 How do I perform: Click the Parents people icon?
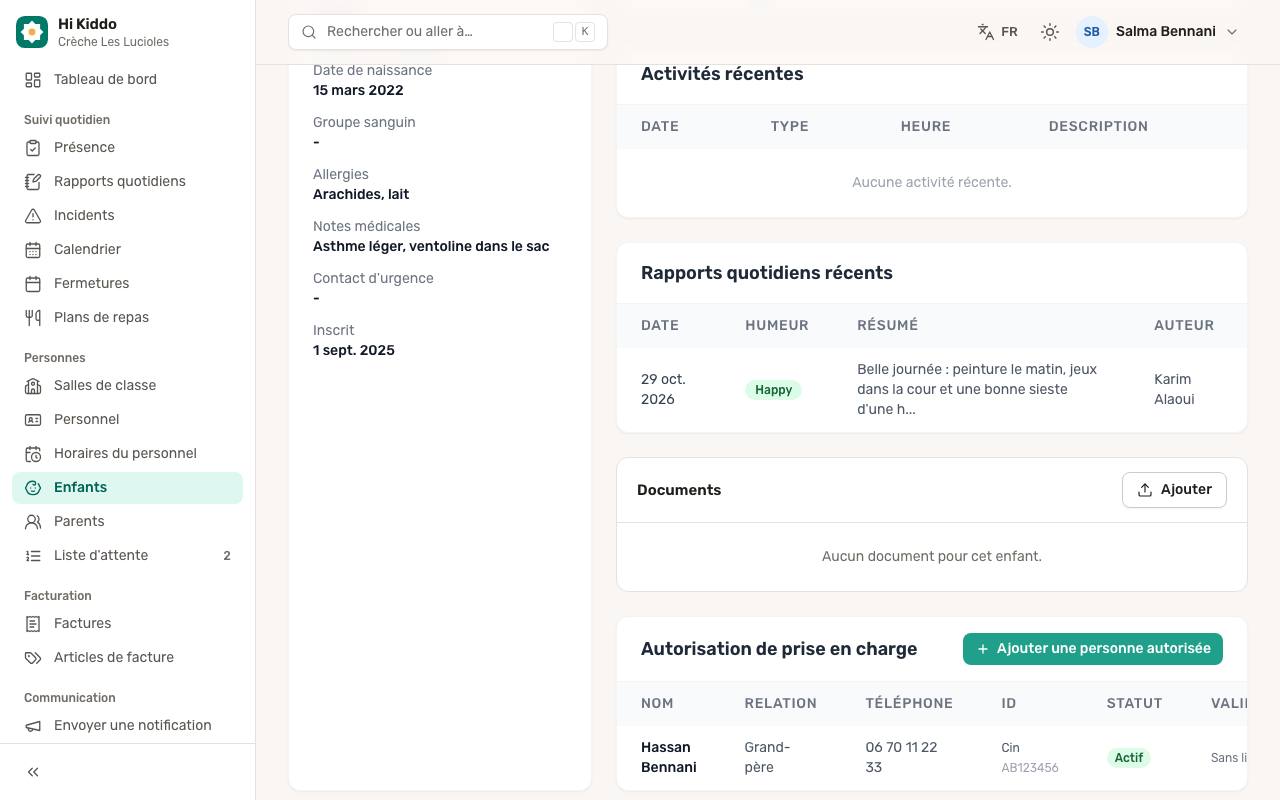(x=33, y=522)
